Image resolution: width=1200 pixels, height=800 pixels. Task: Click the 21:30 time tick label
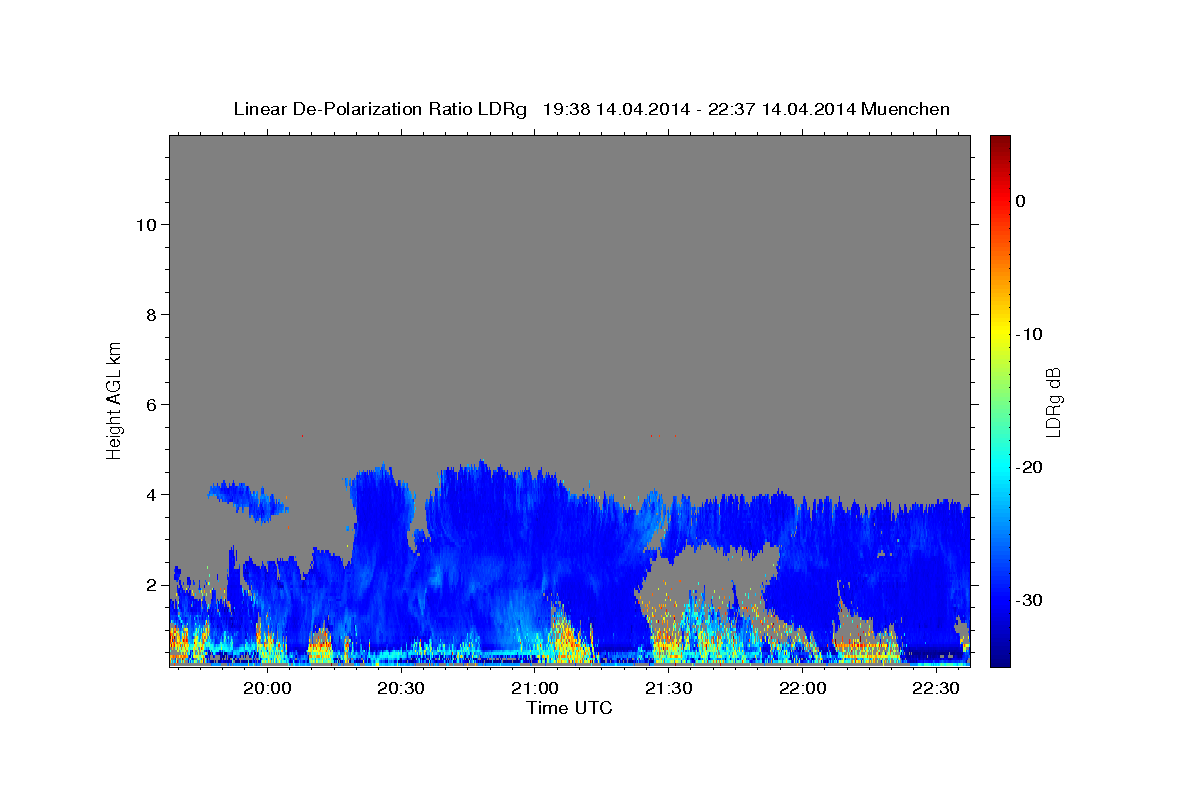click(x=669, y=688)
